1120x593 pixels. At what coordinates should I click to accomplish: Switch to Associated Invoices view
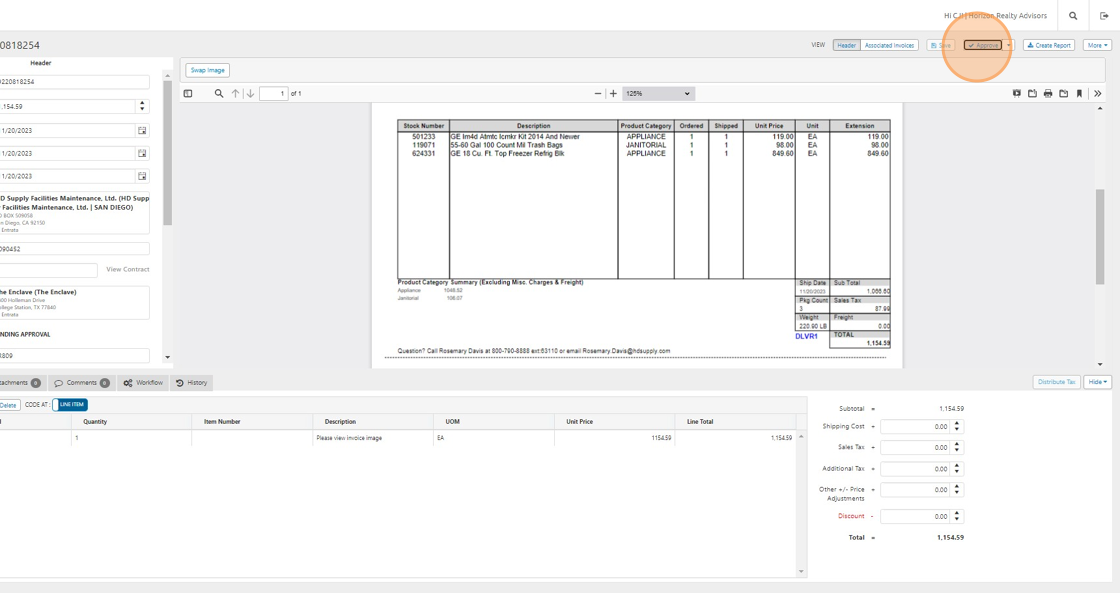[x=889, y=45]
